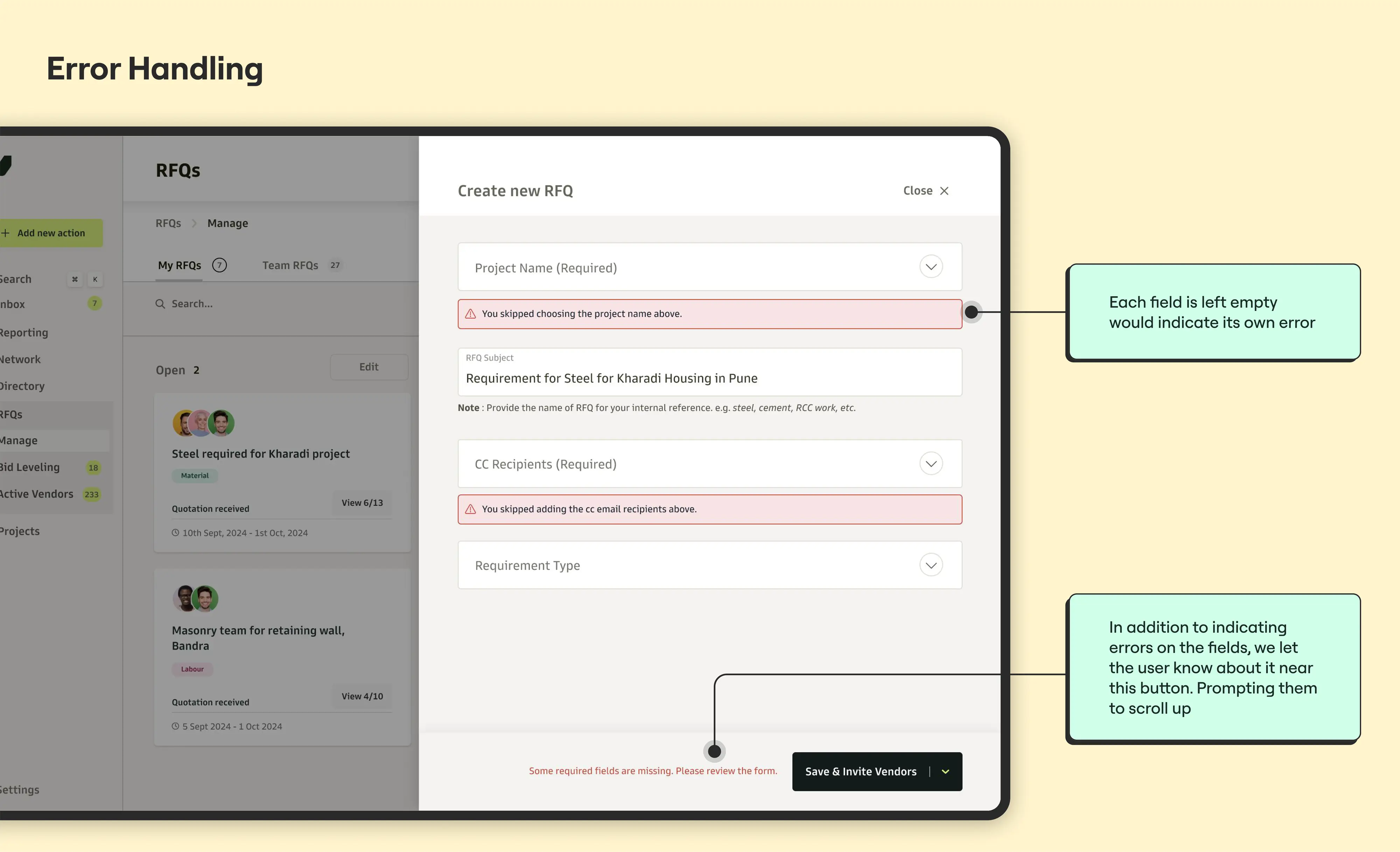Expand the Project Name dropdown chevron
The height and width of the screenshot is (852, 1400).
[x=931, y=266]
